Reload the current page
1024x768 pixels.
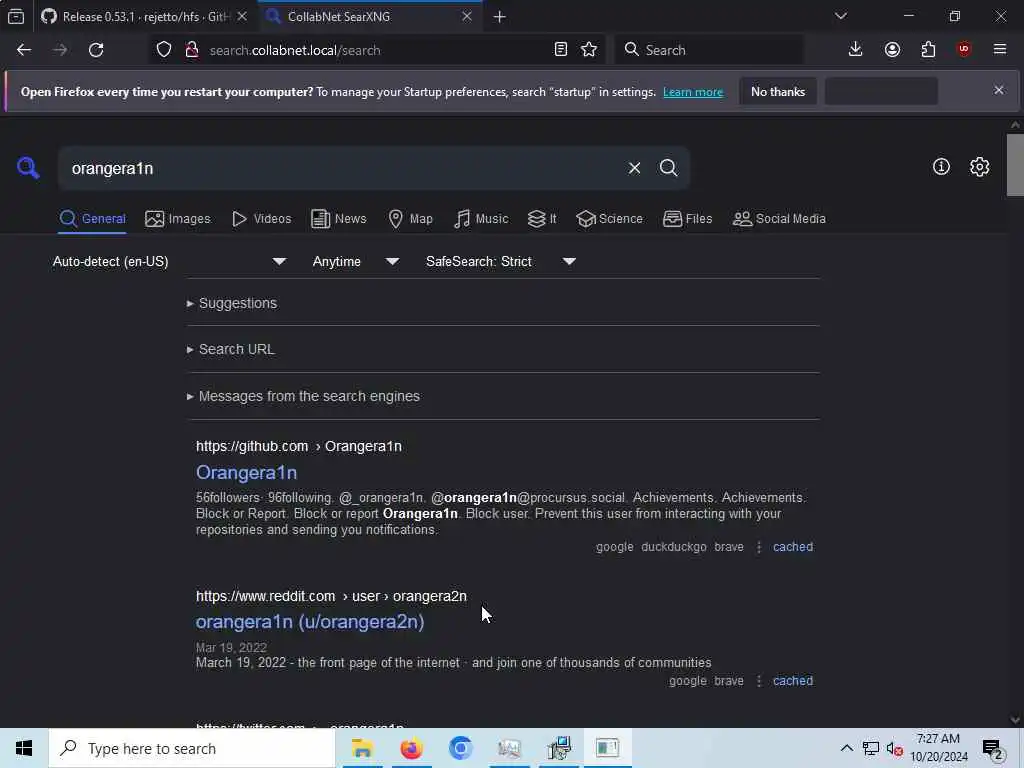pos(96,50)
